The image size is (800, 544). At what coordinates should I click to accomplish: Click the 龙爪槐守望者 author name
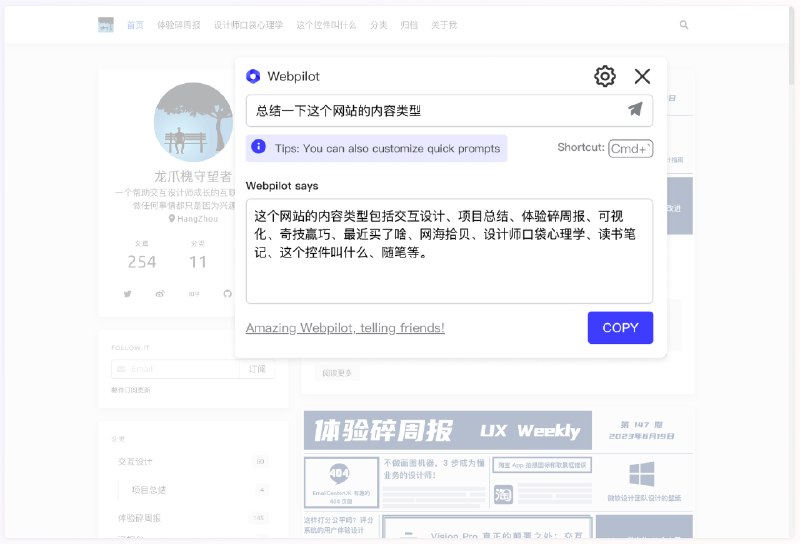pos(193,177)
